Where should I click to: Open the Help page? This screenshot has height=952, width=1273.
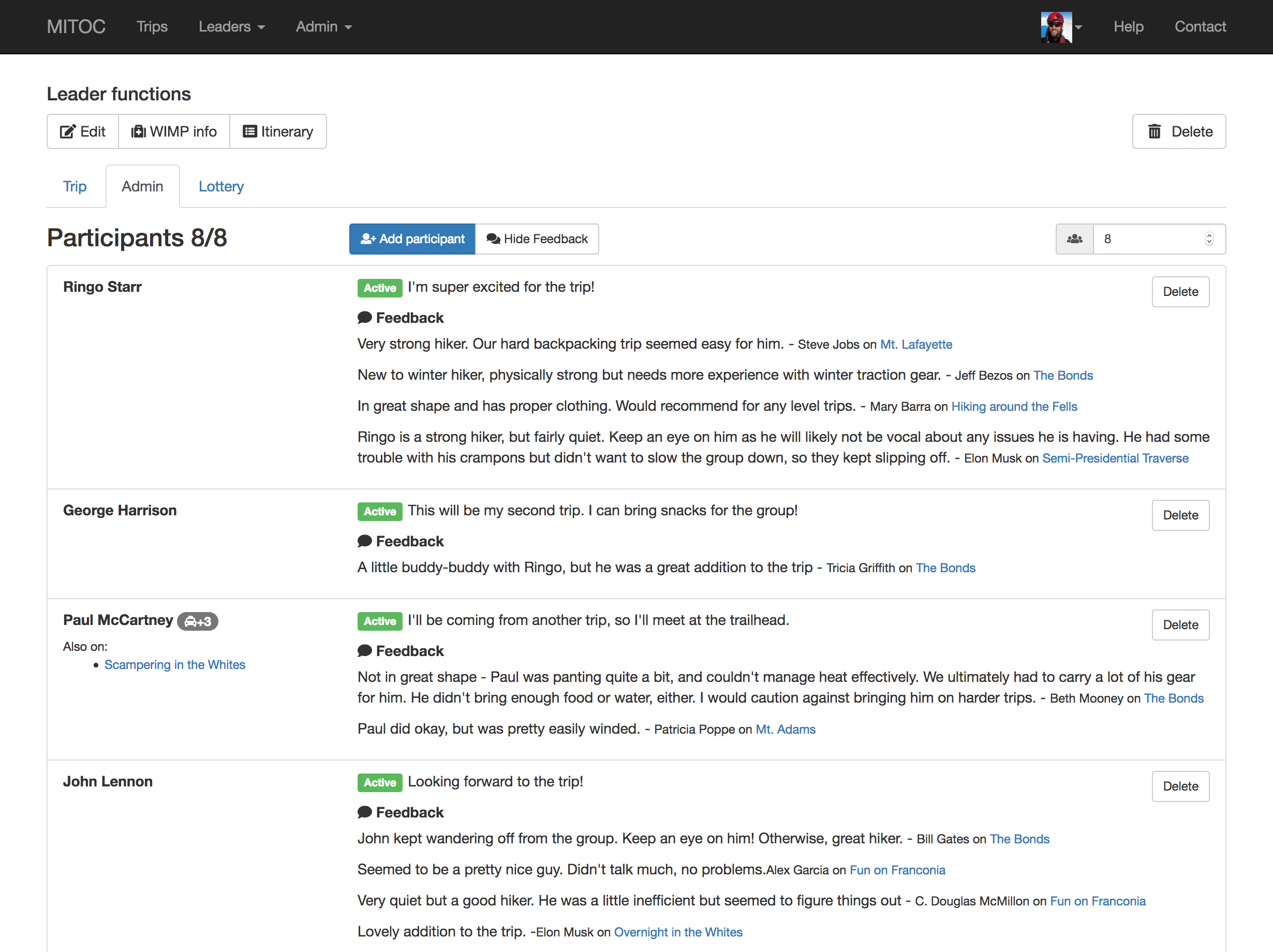1128,26
